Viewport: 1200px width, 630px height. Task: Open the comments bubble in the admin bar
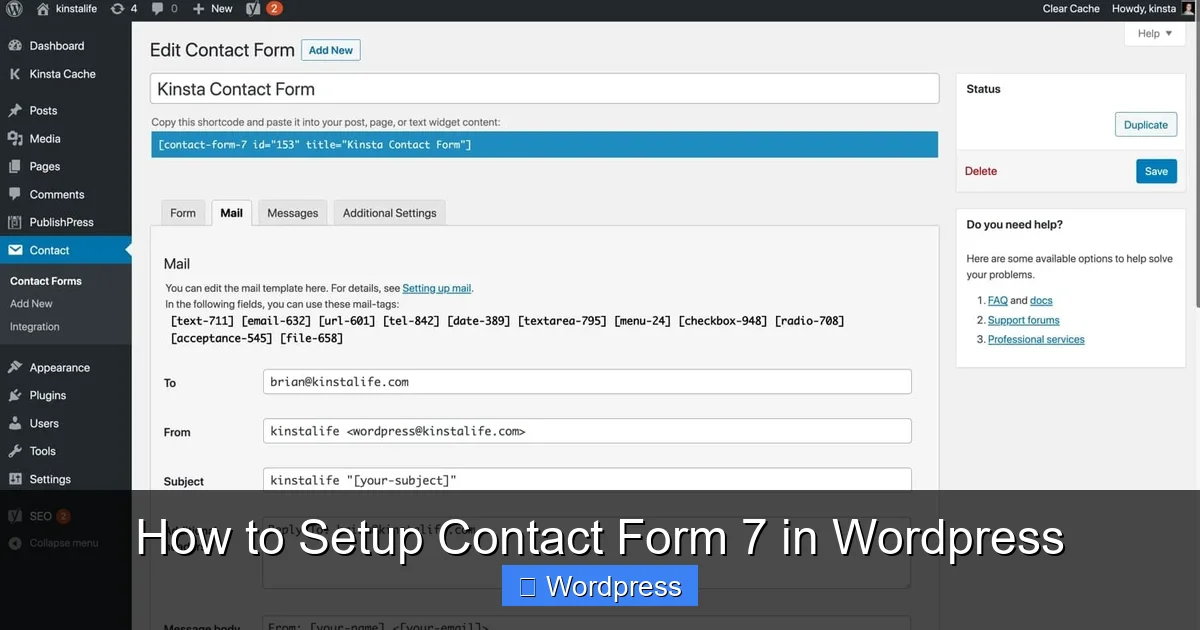coord(157,9)
